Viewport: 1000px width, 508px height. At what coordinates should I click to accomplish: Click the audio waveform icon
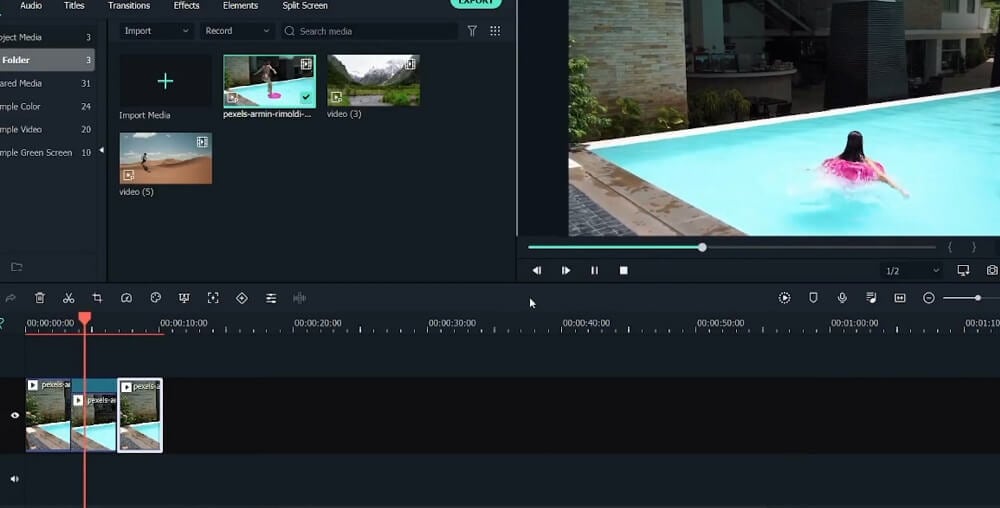[299, 298]
